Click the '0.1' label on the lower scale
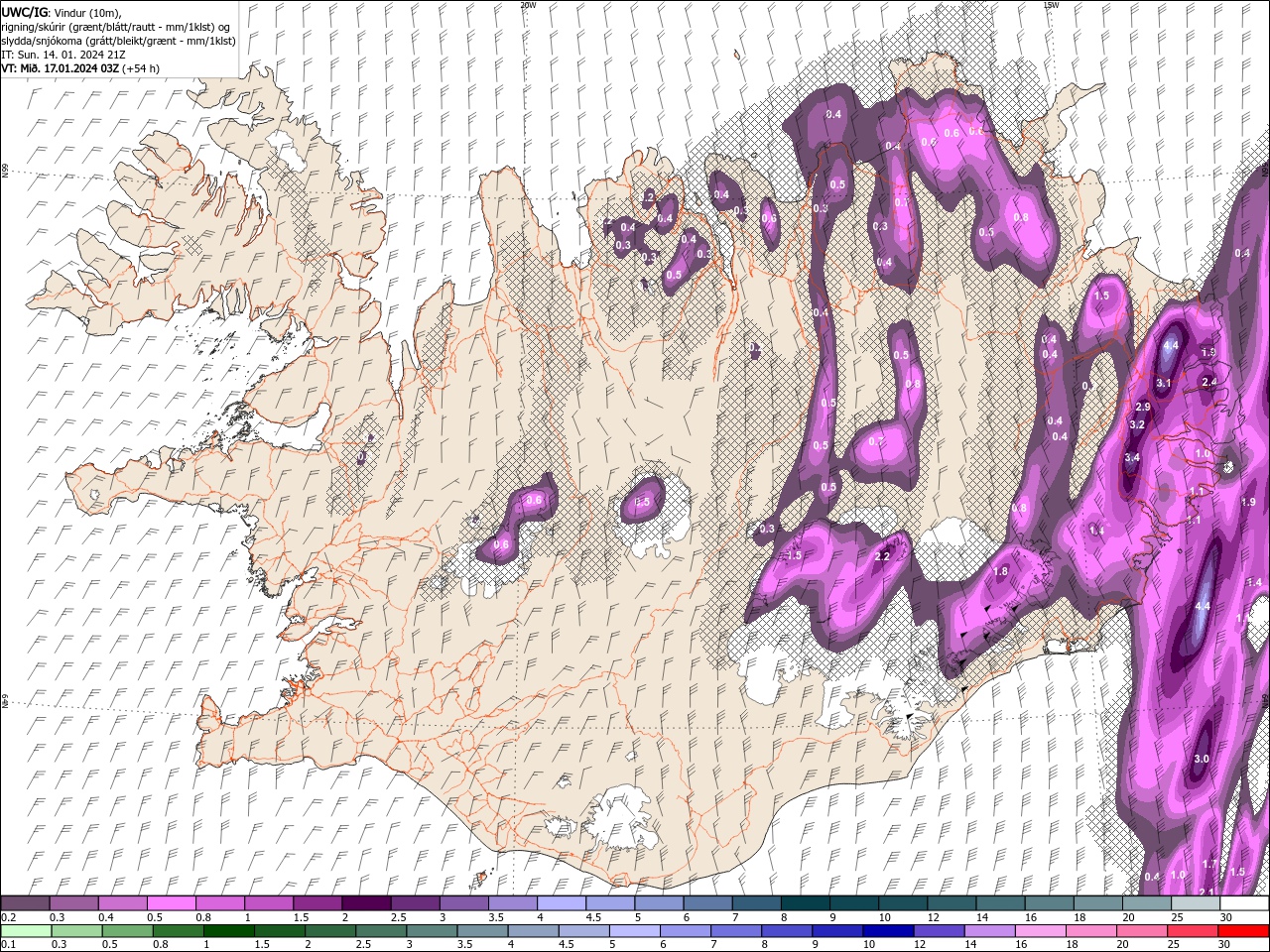1270x952 pixels. click(8, 944)
